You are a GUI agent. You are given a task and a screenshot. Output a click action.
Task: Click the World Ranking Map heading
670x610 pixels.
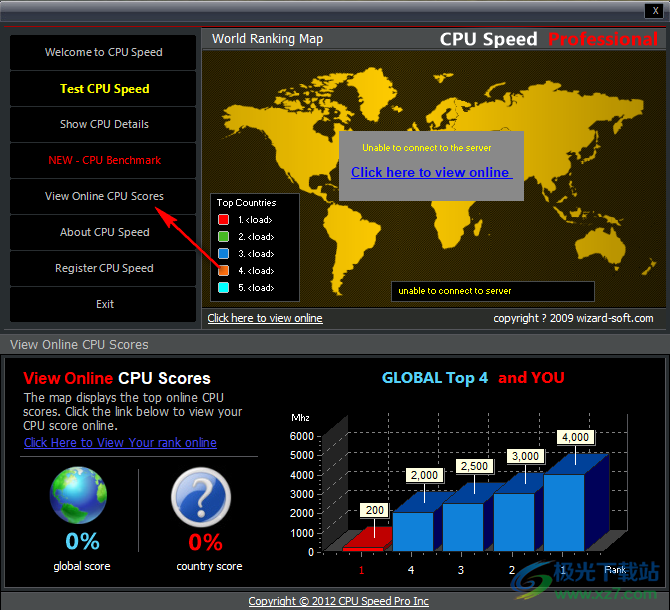tap(267, 39)
